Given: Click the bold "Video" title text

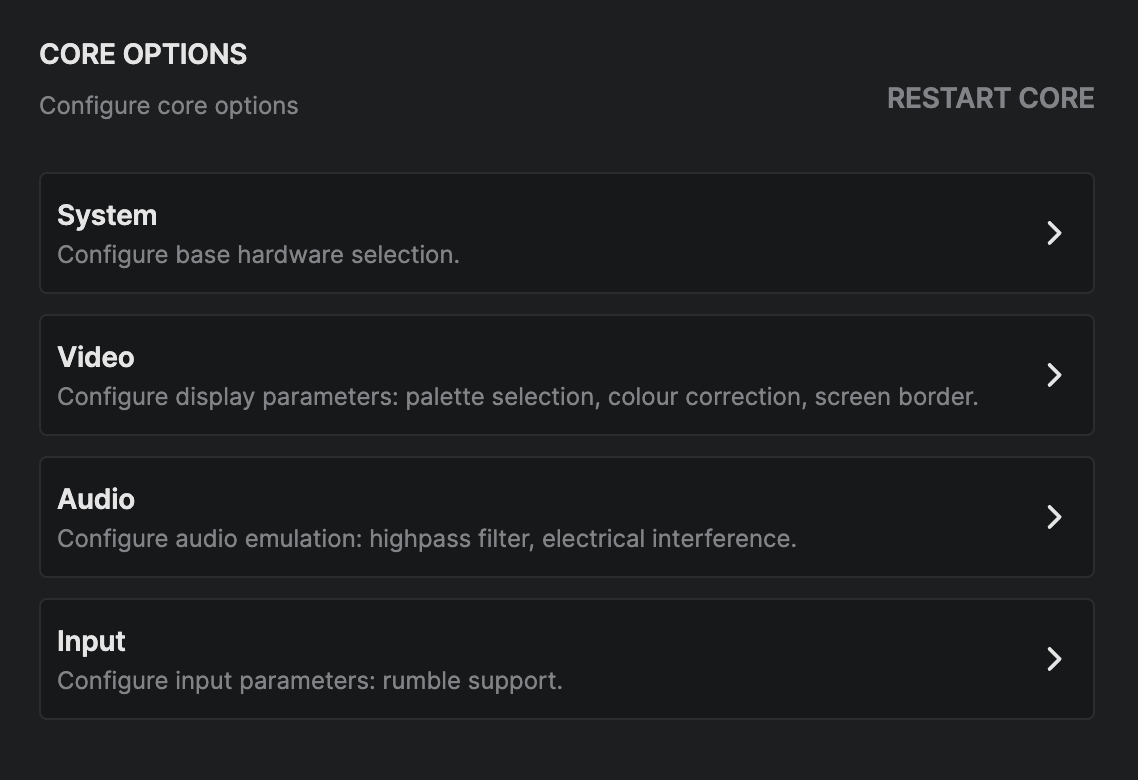Looking at the screenshot, I should tap(96, 357).
